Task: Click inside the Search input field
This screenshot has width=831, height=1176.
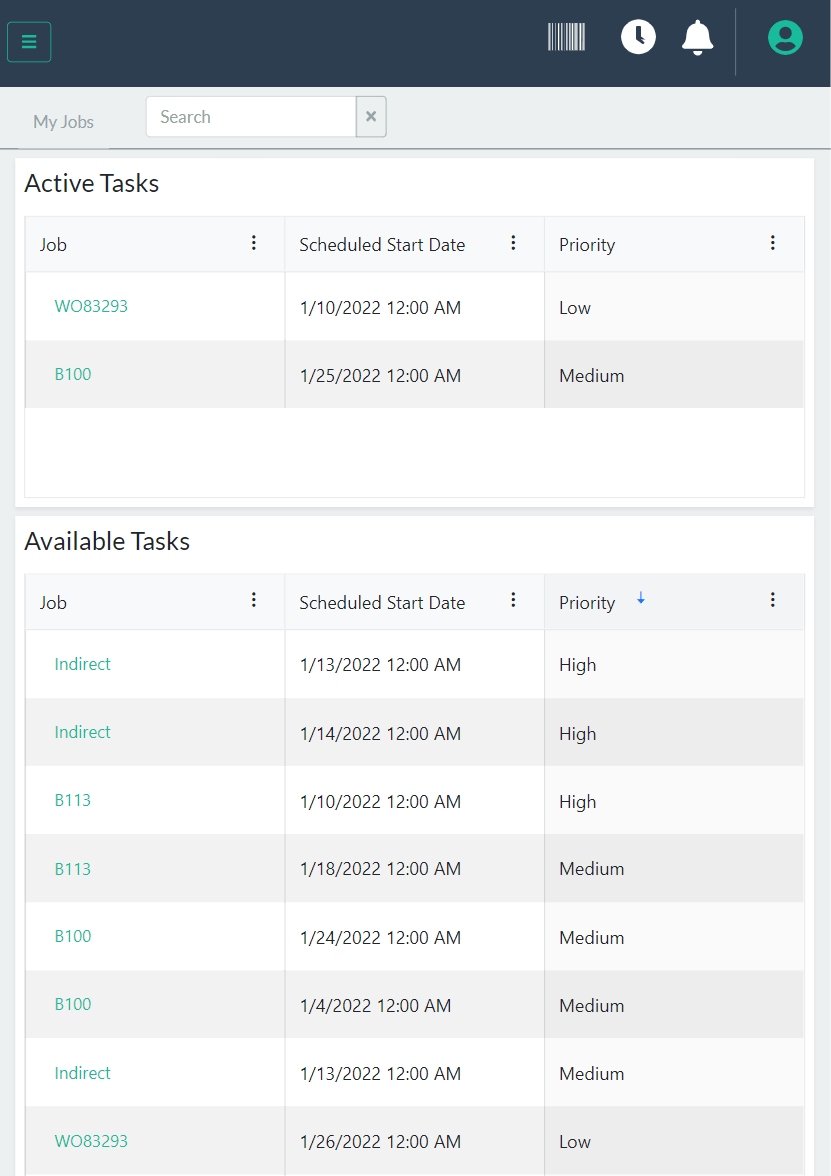Action: [250, 117]
